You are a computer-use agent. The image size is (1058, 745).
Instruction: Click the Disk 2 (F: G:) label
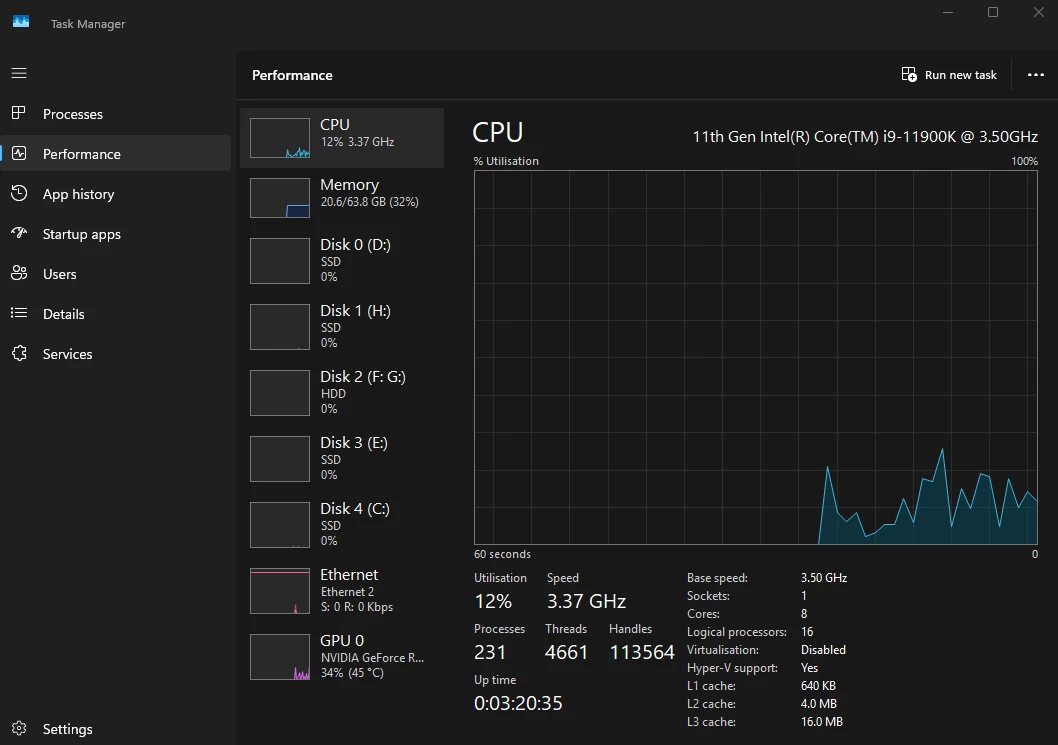click(363, 377)
